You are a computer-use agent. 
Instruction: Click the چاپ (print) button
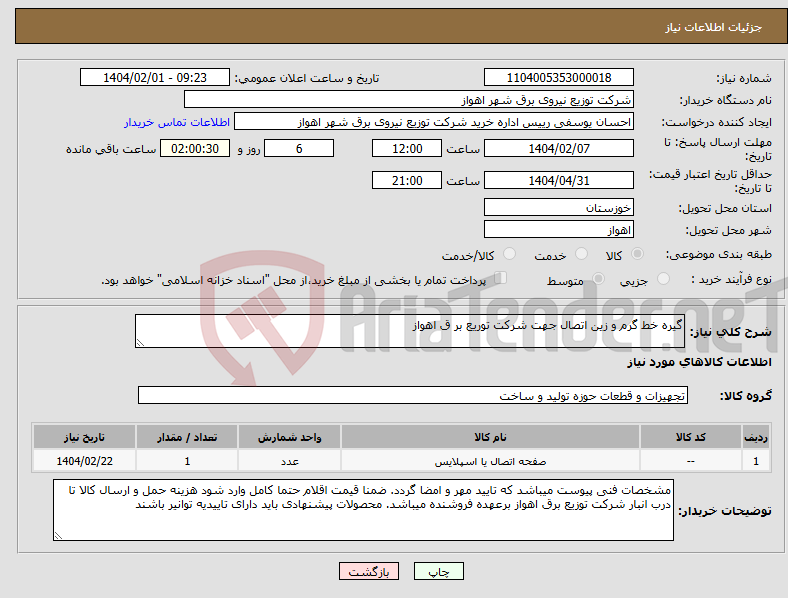438,571
